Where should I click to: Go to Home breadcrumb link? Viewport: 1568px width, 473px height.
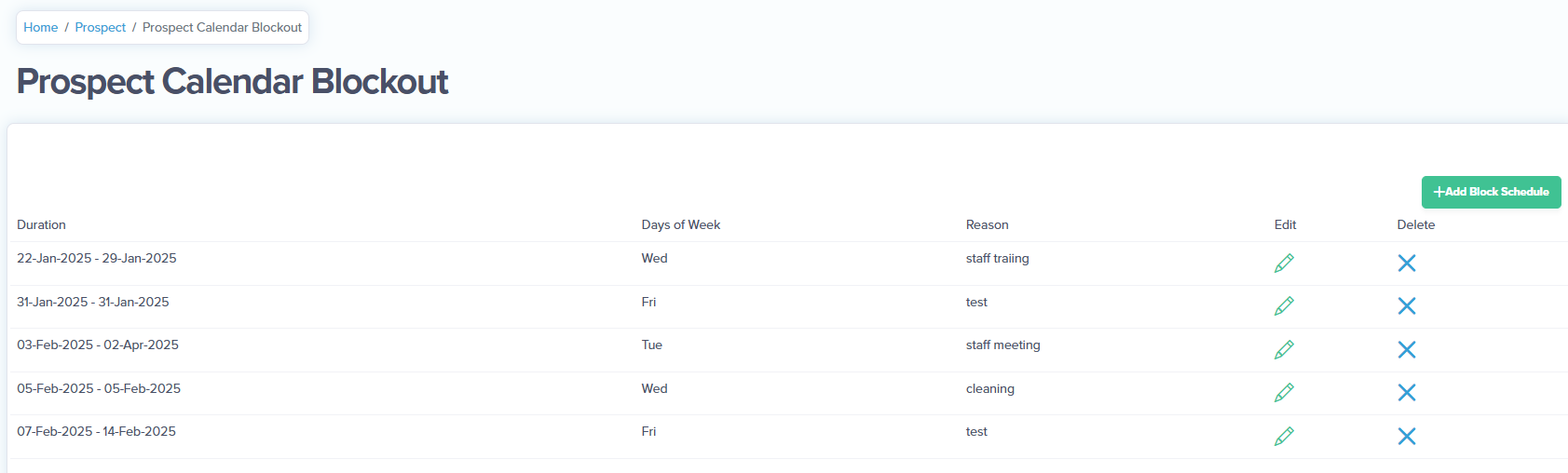point(41,28)
